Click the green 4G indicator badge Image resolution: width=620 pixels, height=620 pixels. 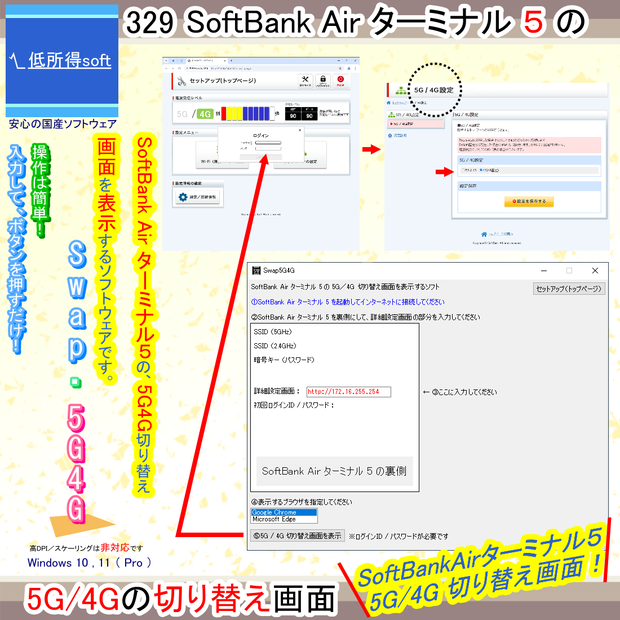coord(205,114)
